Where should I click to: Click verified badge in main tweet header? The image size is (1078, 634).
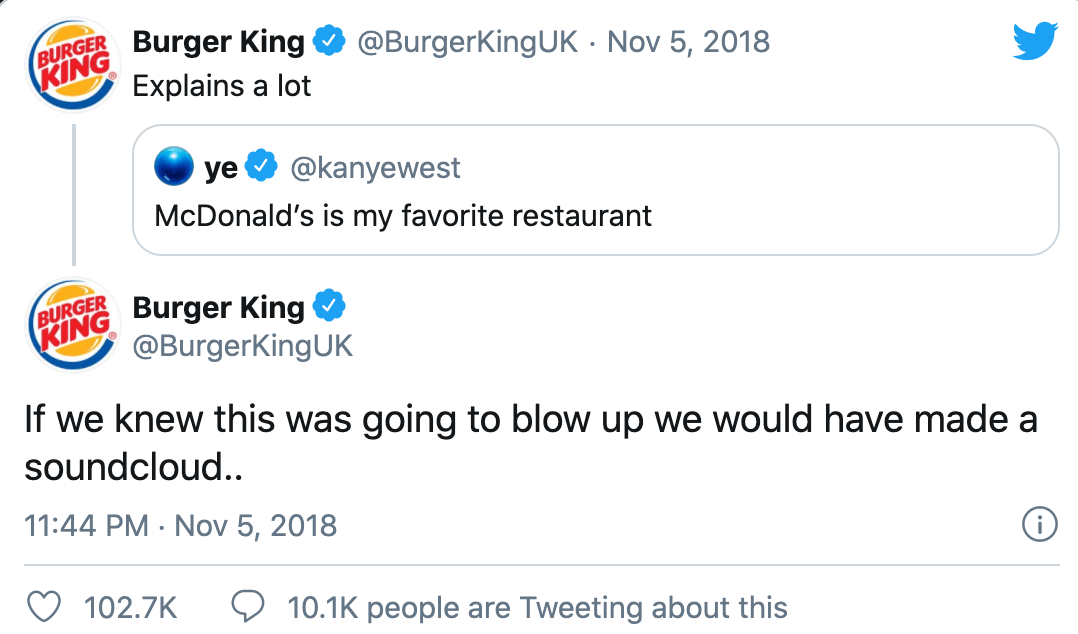coord(328,306)
